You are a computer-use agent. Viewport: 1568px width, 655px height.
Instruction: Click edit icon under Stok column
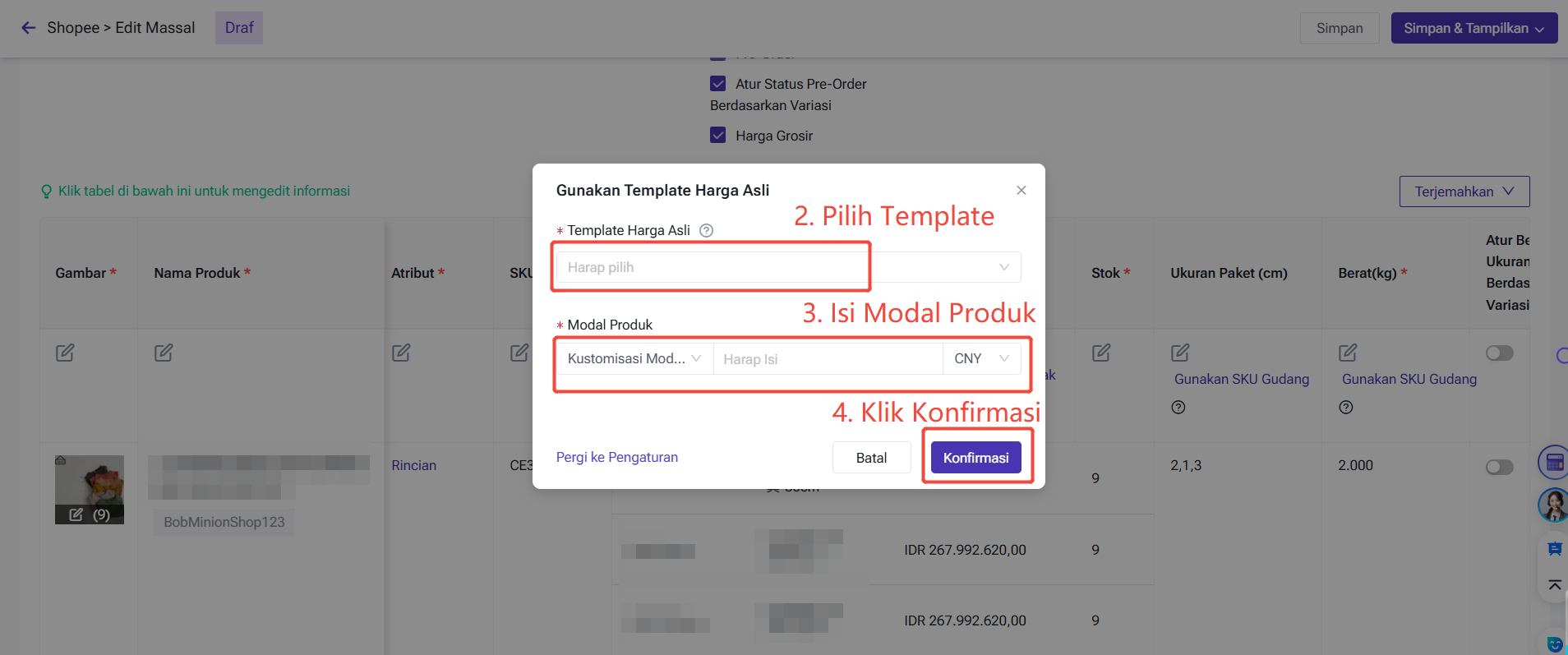(1101, 353)
